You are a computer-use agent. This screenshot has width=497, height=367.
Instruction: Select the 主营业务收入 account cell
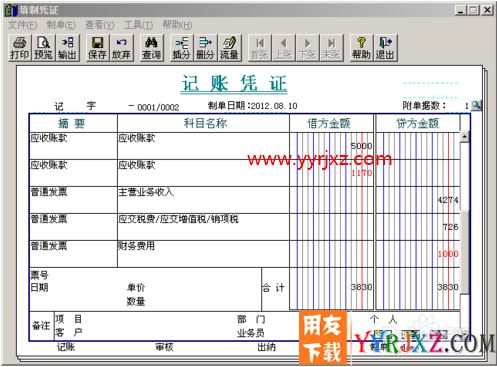[x=203, y=200]
